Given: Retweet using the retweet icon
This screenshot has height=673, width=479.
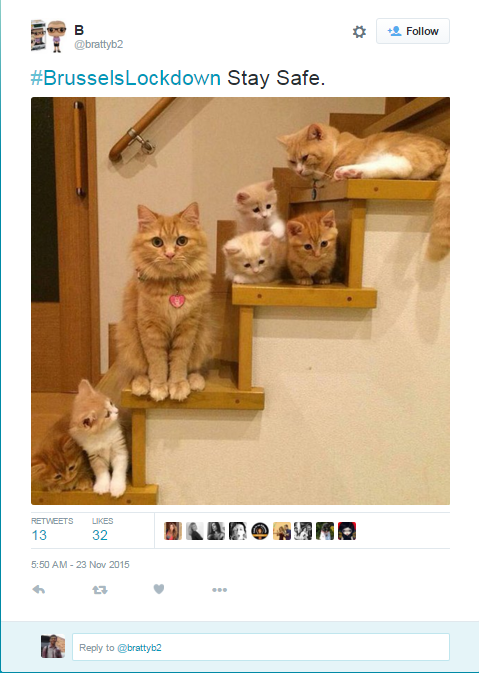Looking at the screenshot, I should click(100, 590).
